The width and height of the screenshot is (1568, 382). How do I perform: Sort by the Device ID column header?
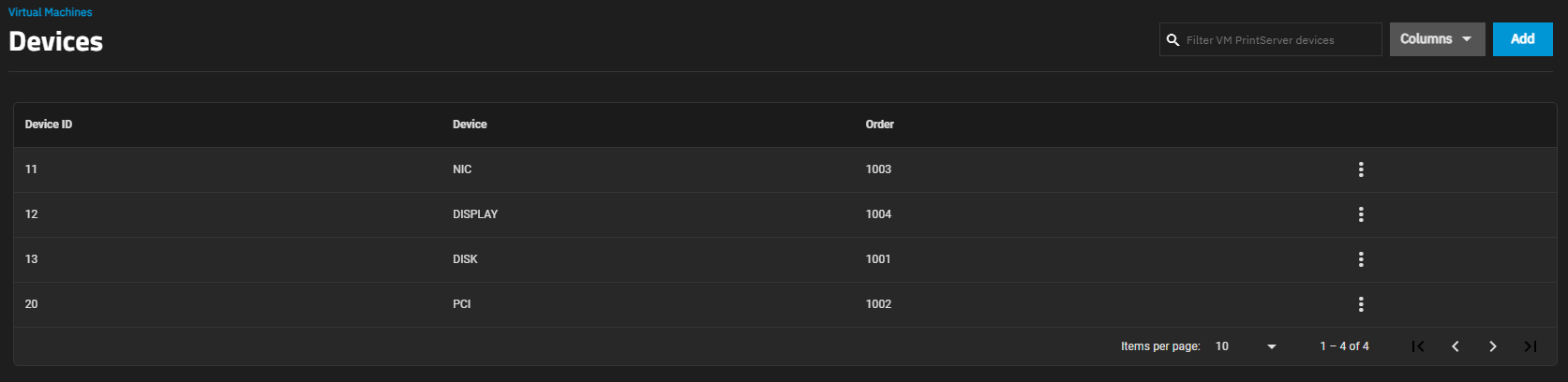pos(49,125)
